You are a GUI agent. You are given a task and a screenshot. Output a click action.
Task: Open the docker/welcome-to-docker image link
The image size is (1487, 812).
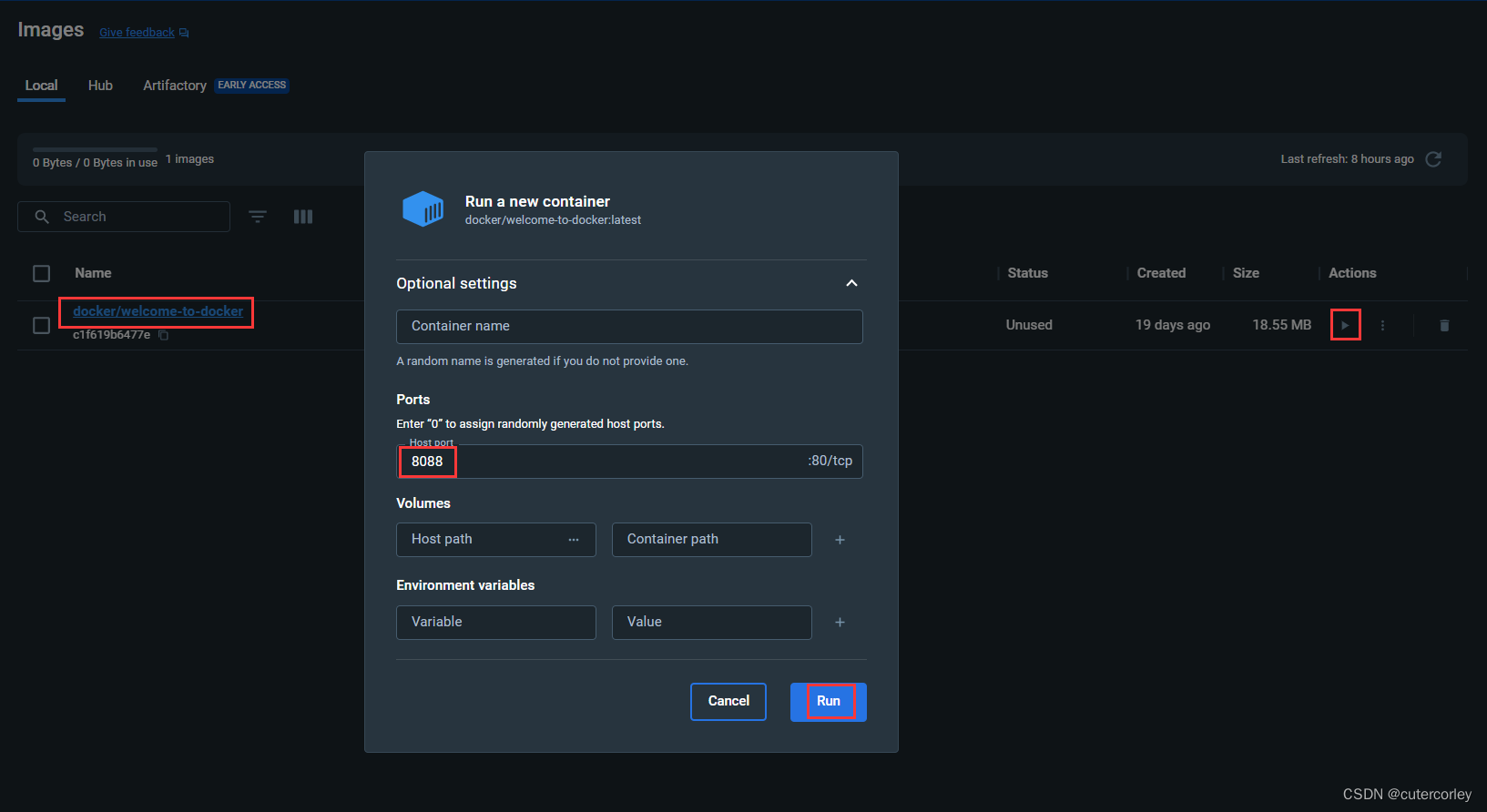(158, 311)
